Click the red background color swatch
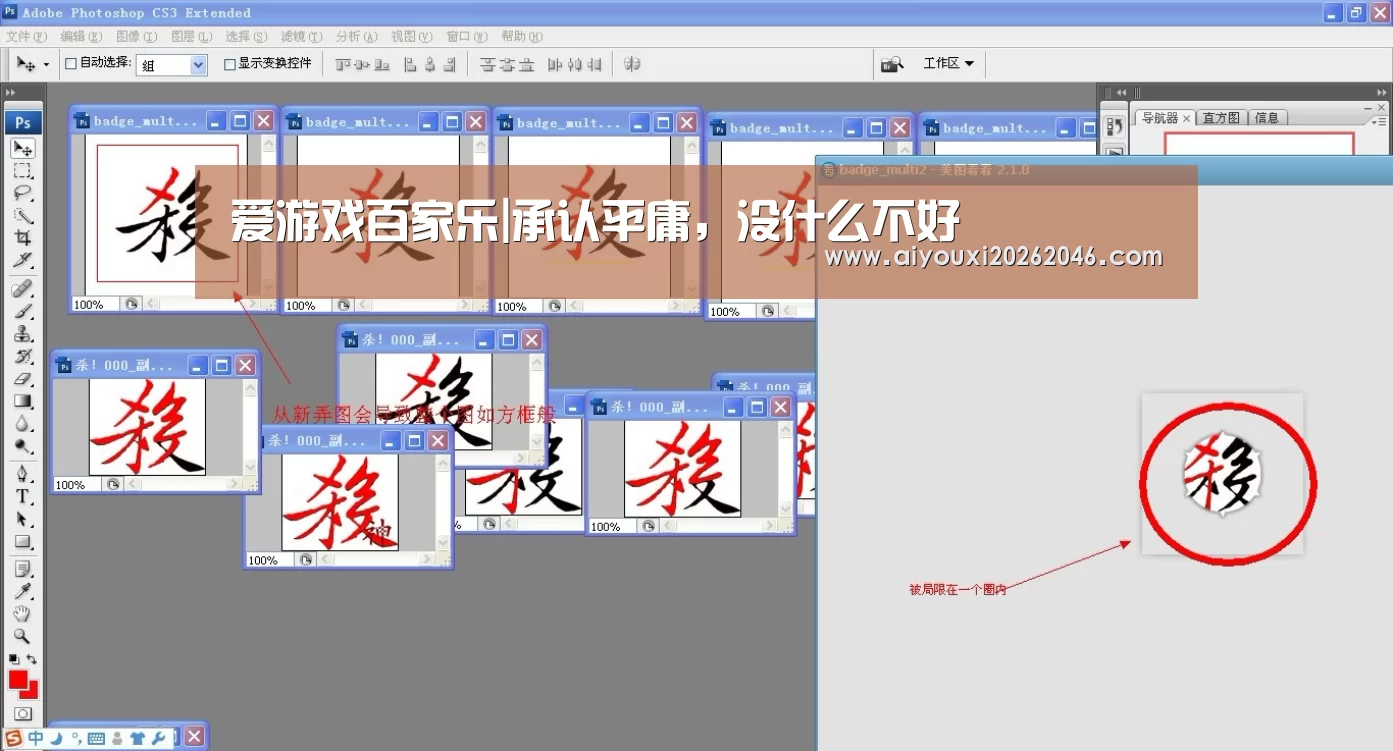1393x751 pixels. 32,691
